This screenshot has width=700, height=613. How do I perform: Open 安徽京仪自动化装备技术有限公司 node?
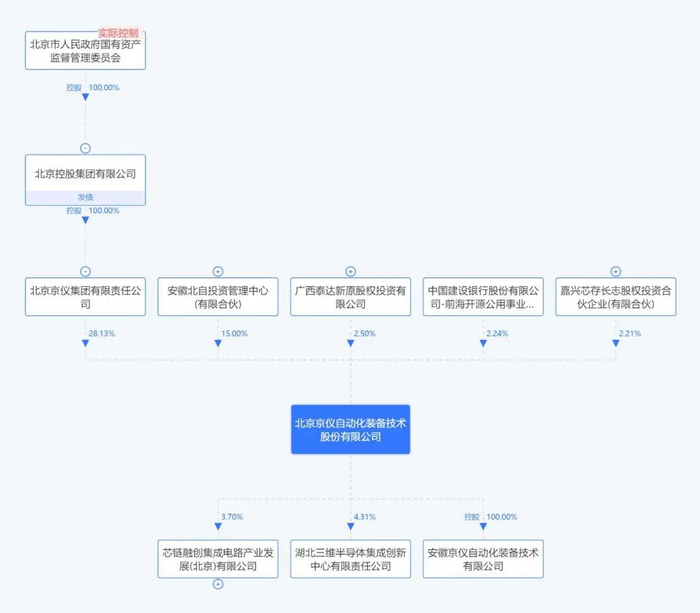point(483,559)
